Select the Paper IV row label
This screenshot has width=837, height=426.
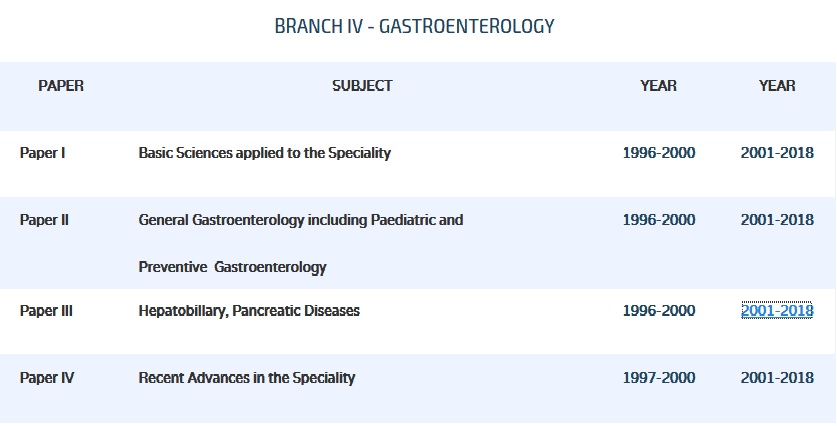(x=47, y=378)
